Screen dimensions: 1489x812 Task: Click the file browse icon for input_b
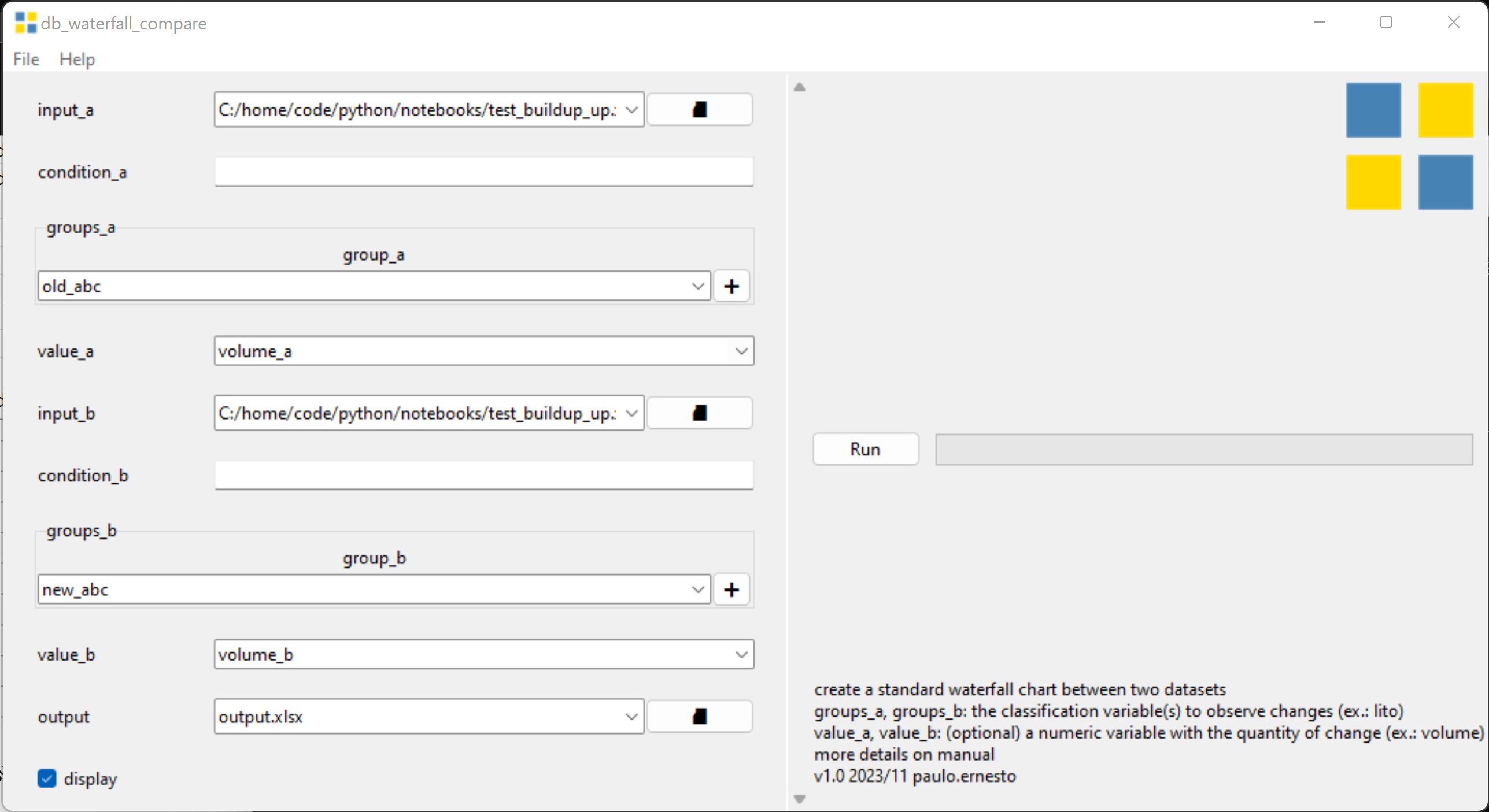point(700,413)
